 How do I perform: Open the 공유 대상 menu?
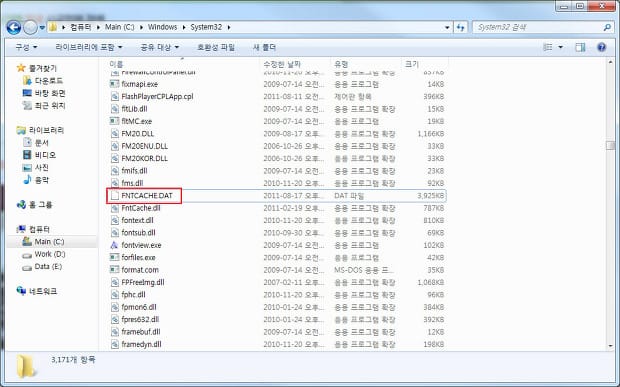[159, 47]
